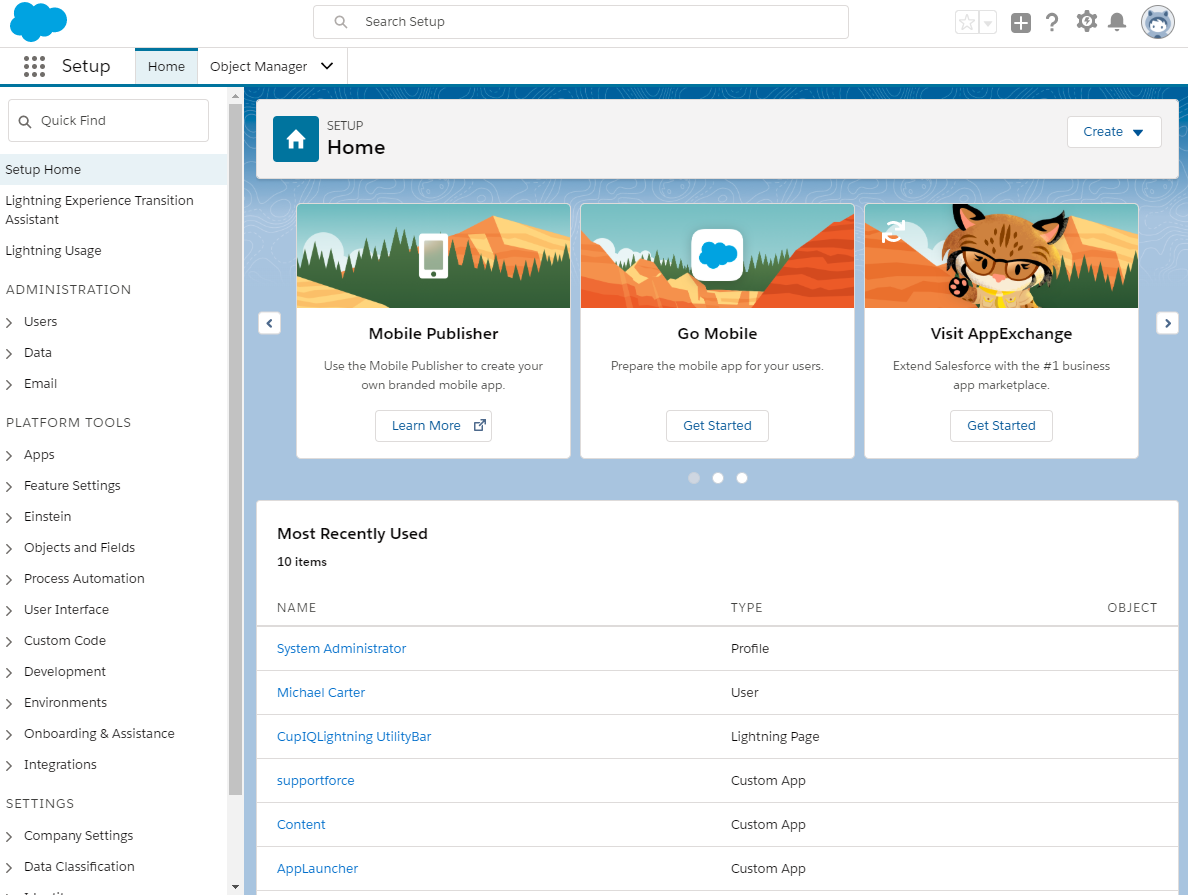
Task: Click the sidebar scrollbar up arrow
Action: pos(235,95)
